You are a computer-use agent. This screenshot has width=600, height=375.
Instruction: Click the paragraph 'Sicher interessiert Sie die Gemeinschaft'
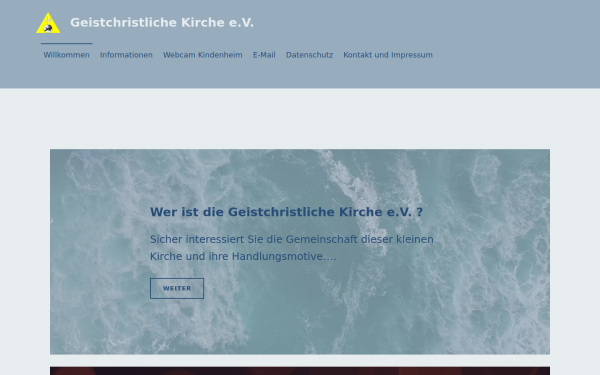coord(292,248)
